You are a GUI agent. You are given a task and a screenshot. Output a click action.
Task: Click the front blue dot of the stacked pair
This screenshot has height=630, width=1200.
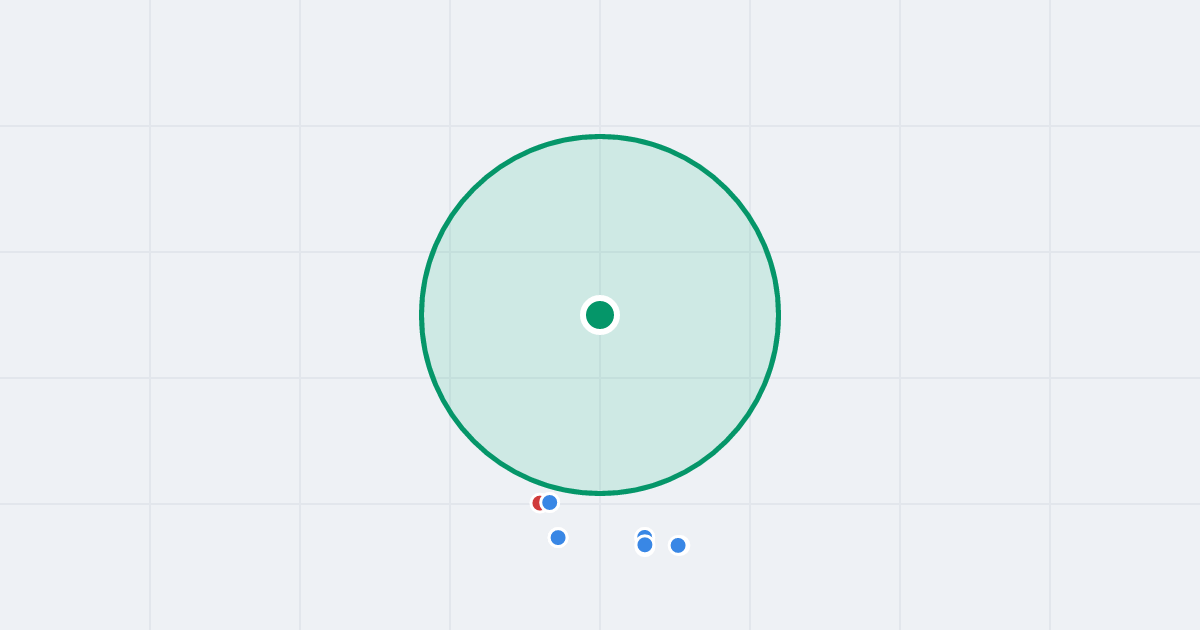645,545
